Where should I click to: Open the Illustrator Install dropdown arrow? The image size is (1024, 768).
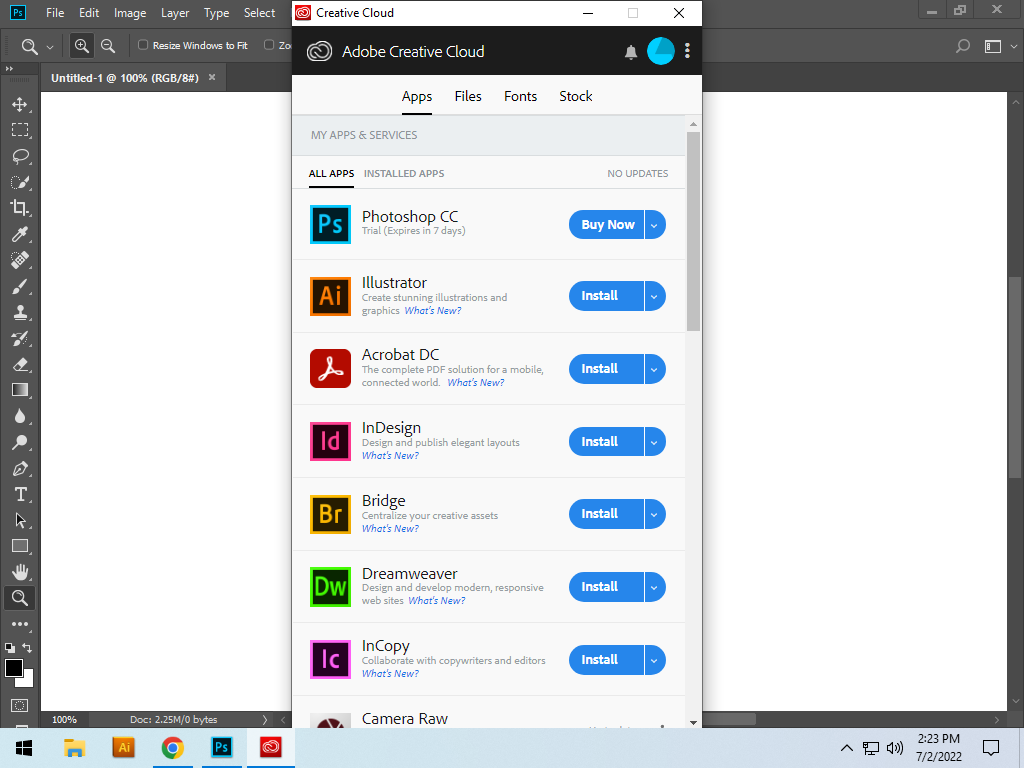tap(655, 296)
